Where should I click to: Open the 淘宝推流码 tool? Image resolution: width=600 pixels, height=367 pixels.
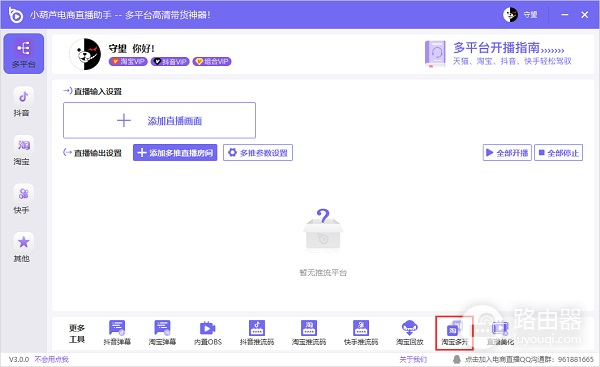coord(309,333)
